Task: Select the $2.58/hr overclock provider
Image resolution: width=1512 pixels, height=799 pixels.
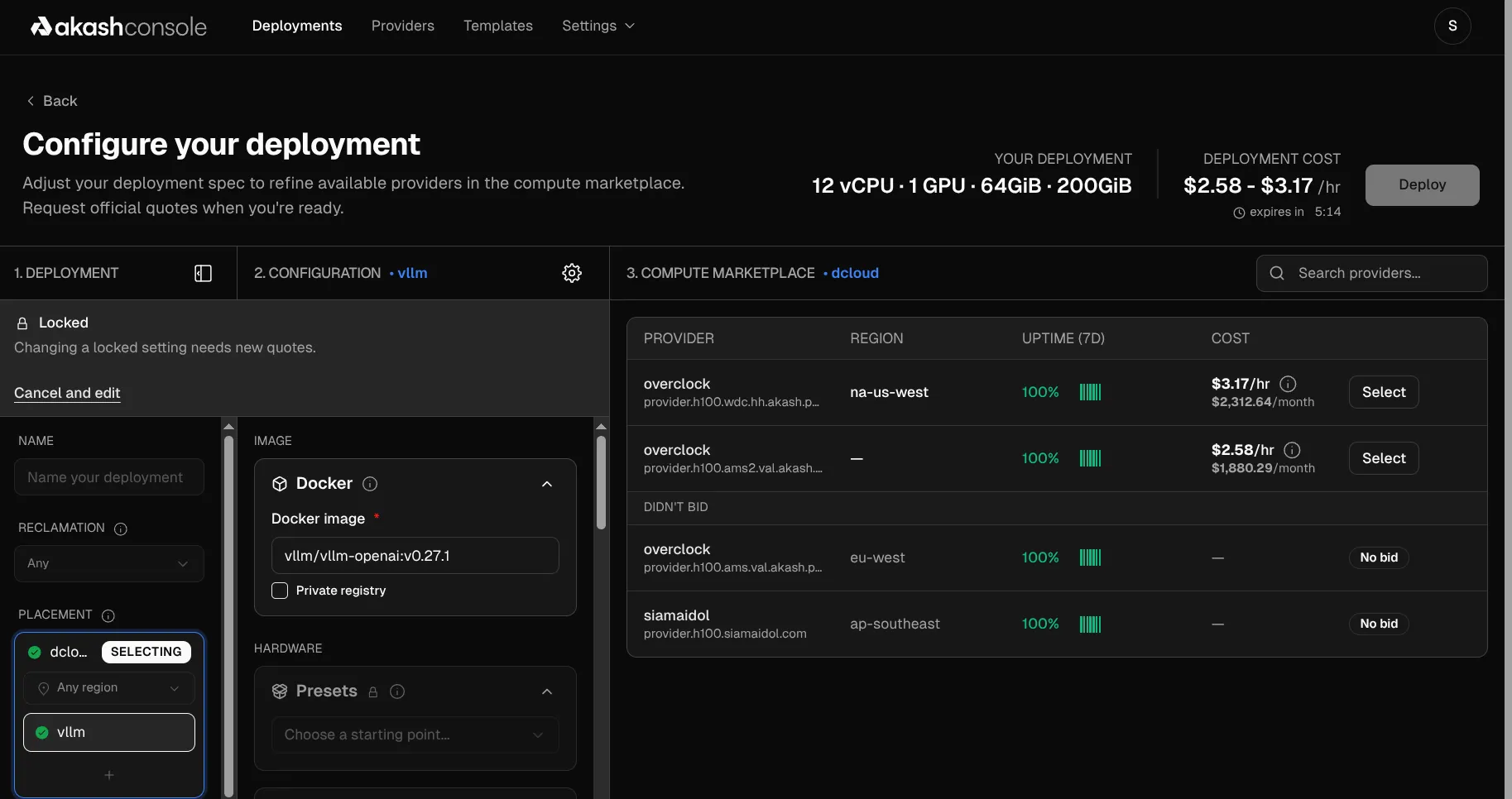Action: [x=1384, y=458]
